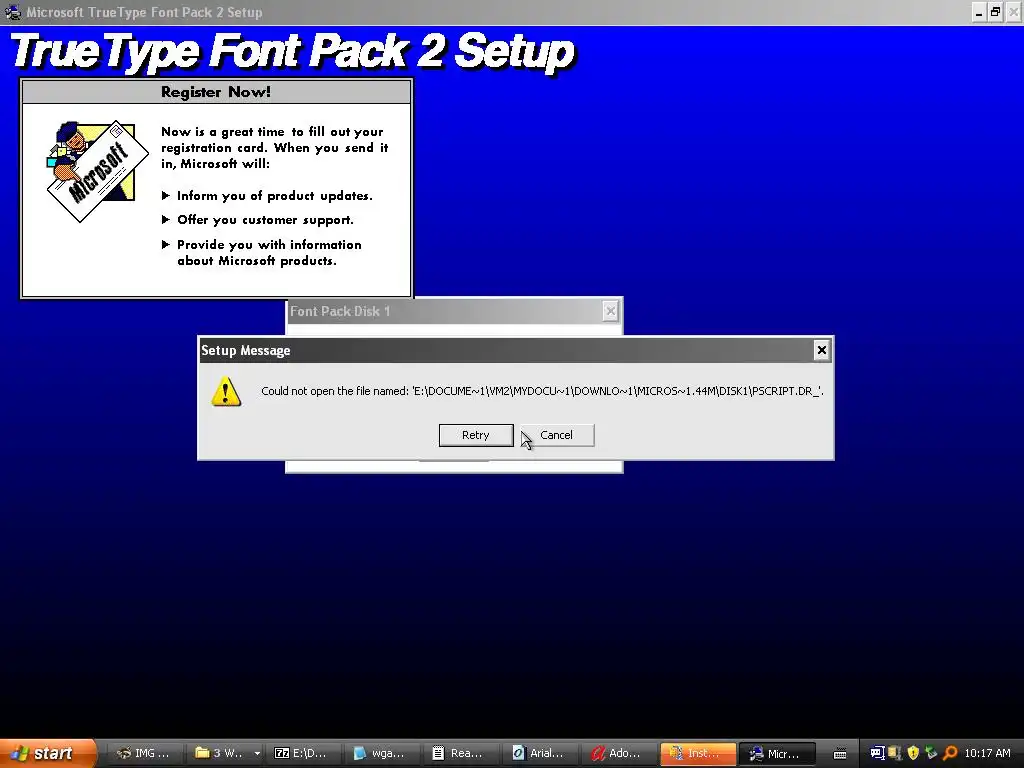The width and height of the screenshot is (1024, 768).
Task: Click the orange magnifier tray icon
Action: pyautogui.click(x=950, y=753)
